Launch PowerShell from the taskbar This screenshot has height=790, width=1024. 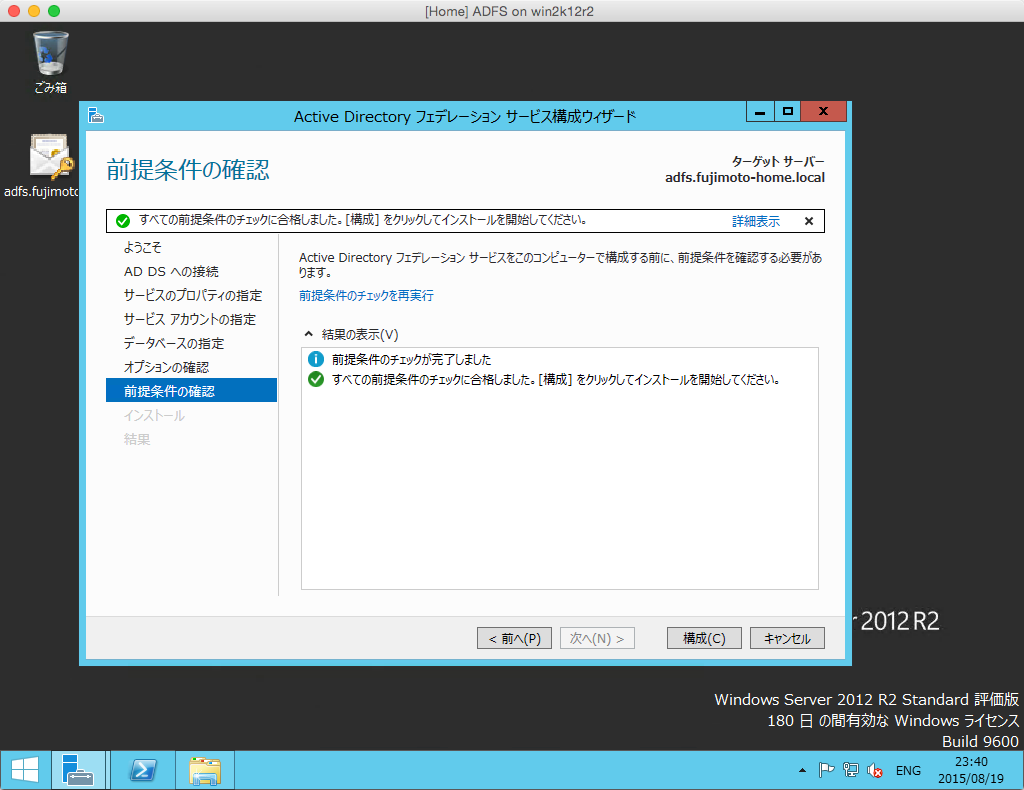point(143,769)
